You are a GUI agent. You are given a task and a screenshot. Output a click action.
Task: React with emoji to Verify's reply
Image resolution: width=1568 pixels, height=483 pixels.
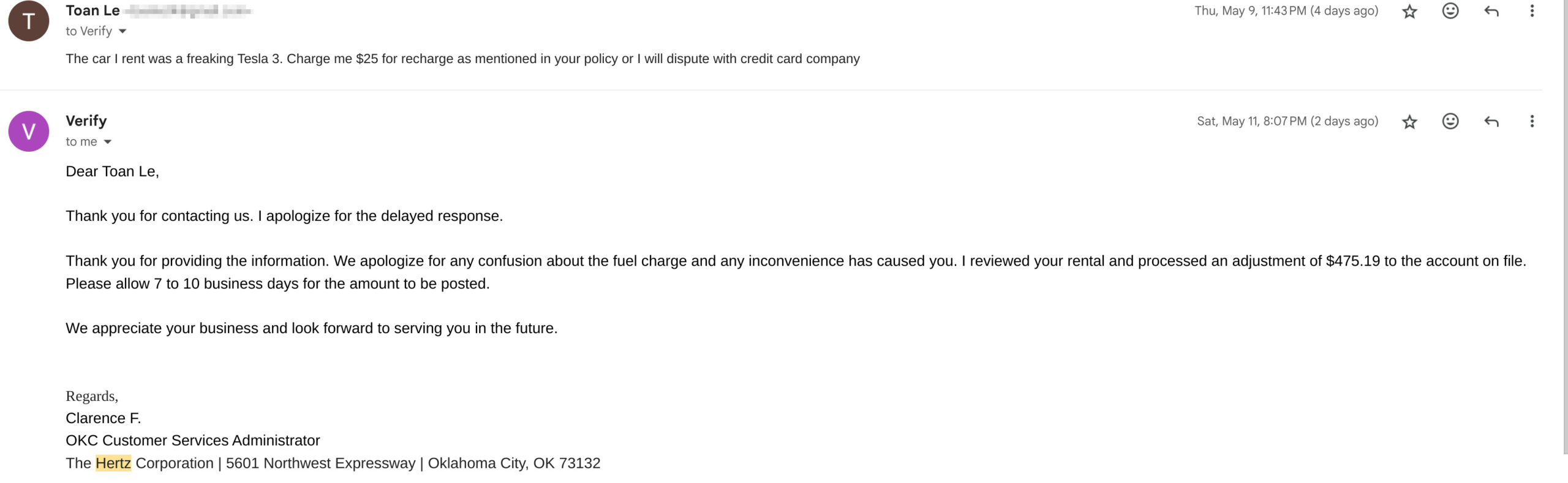coord(1450,121)
